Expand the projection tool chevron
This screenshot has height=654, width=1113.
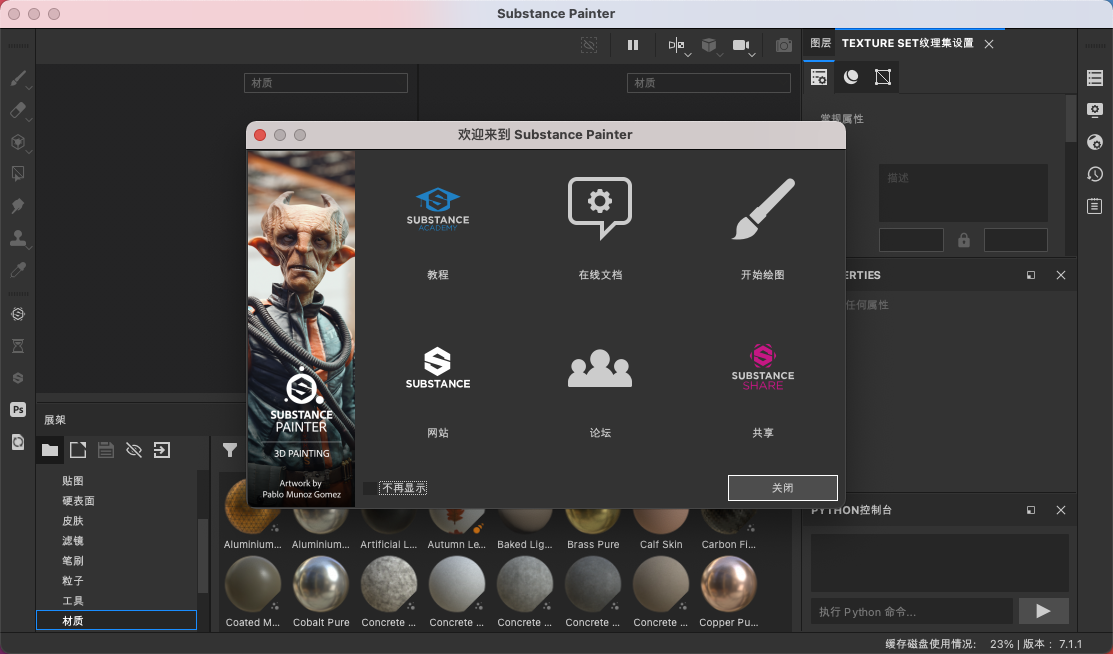click(x=29, y=152)
